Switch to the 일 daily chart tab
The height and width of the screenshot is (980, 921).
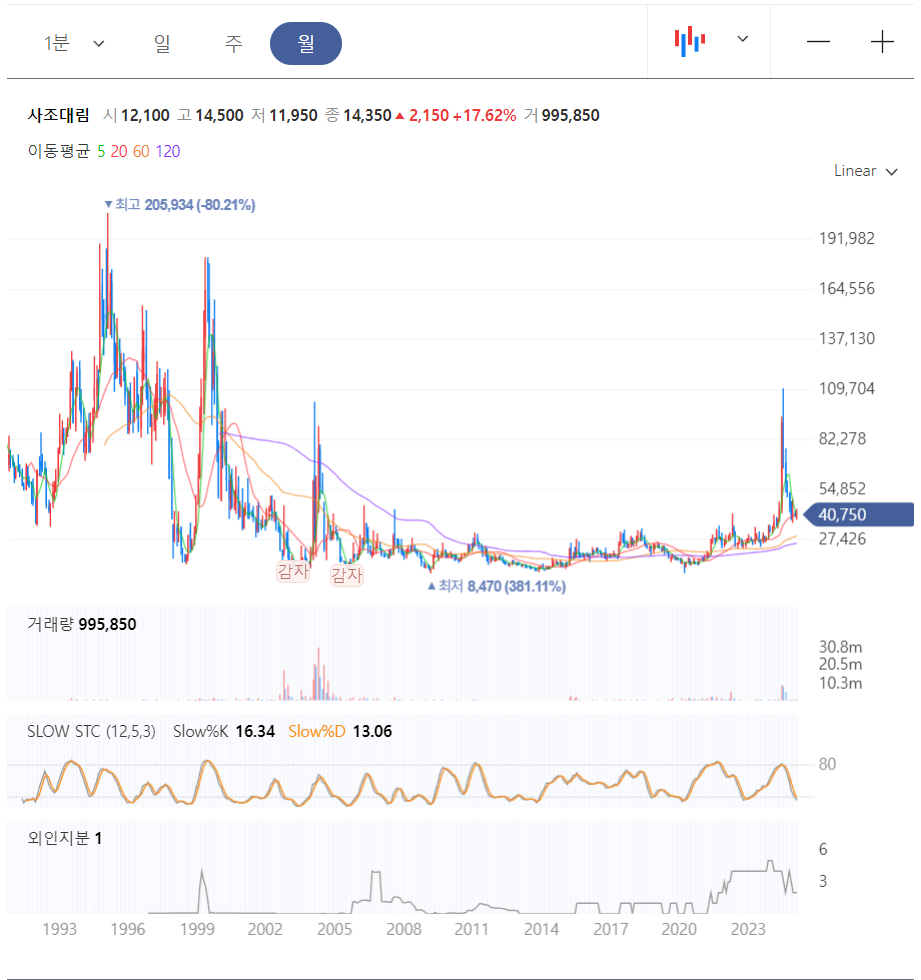(x=162, y=44)
